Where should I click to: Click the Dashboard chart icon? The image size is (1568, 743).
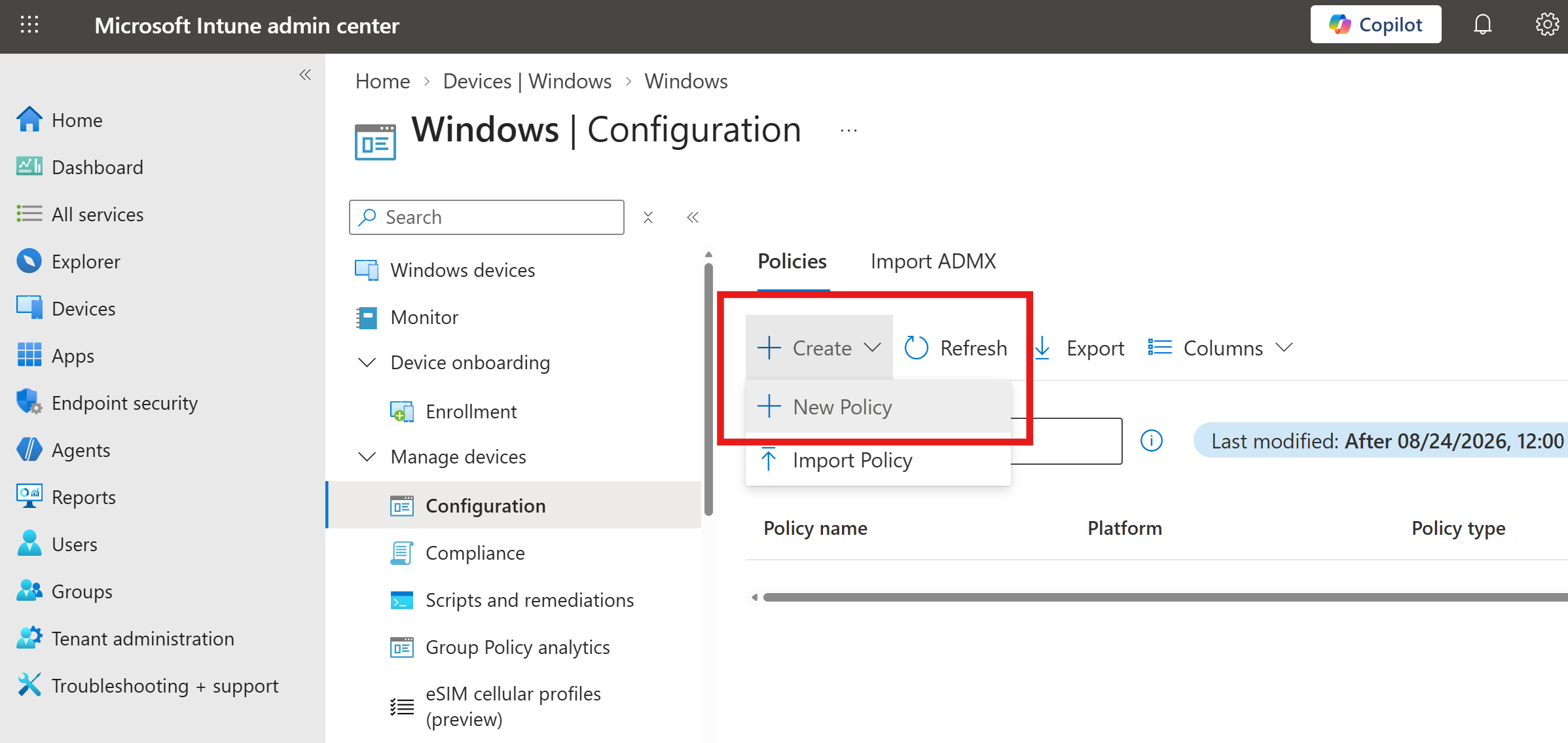click(x=29, y=167)
